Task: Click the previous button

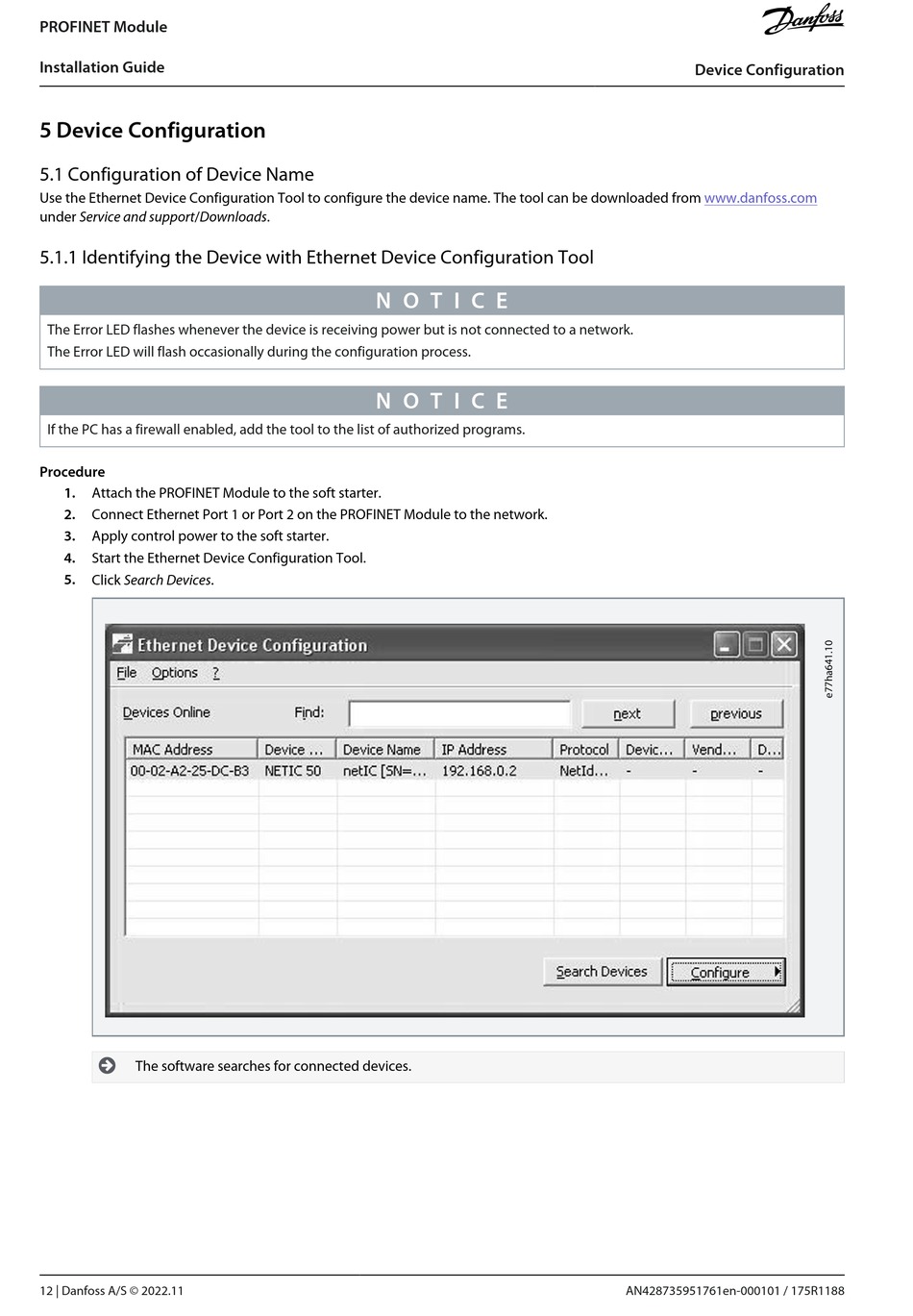Action: point(736,713)
